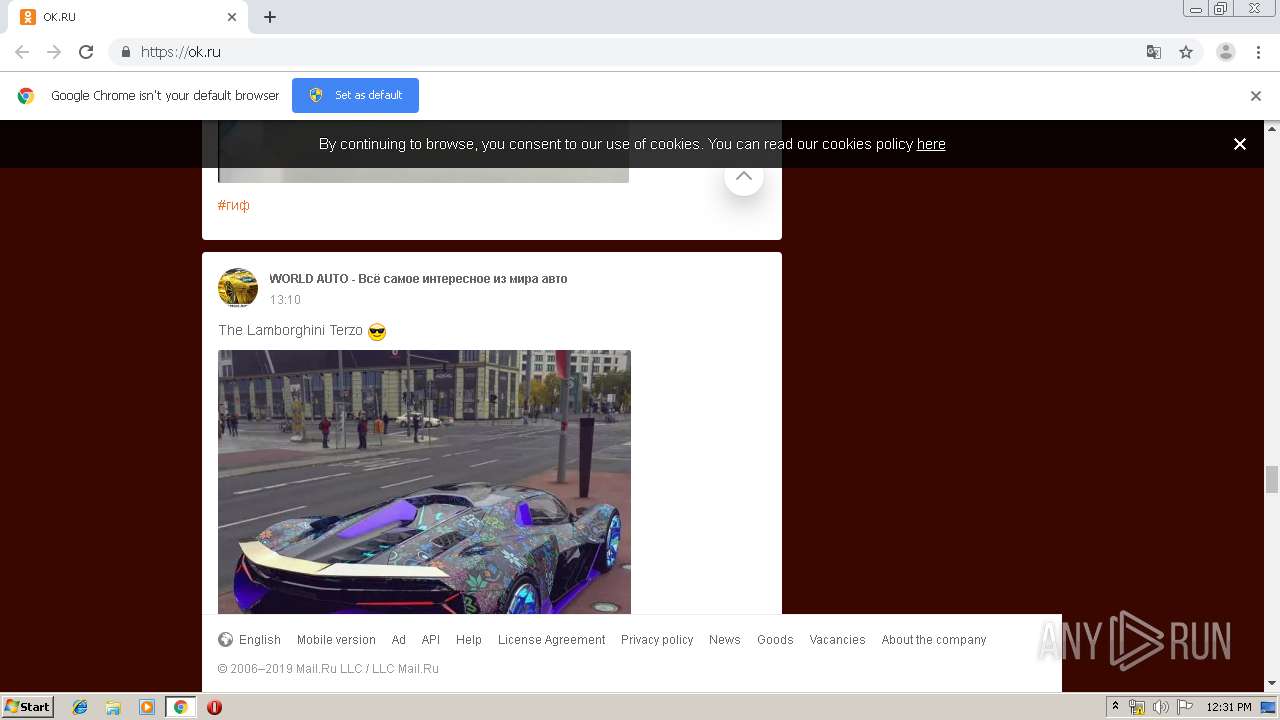Viewport: 1280px width, 720px height.
Task: Click the volume speaker tray icon
Action: pyautogui.click(x=1161, y=707)
